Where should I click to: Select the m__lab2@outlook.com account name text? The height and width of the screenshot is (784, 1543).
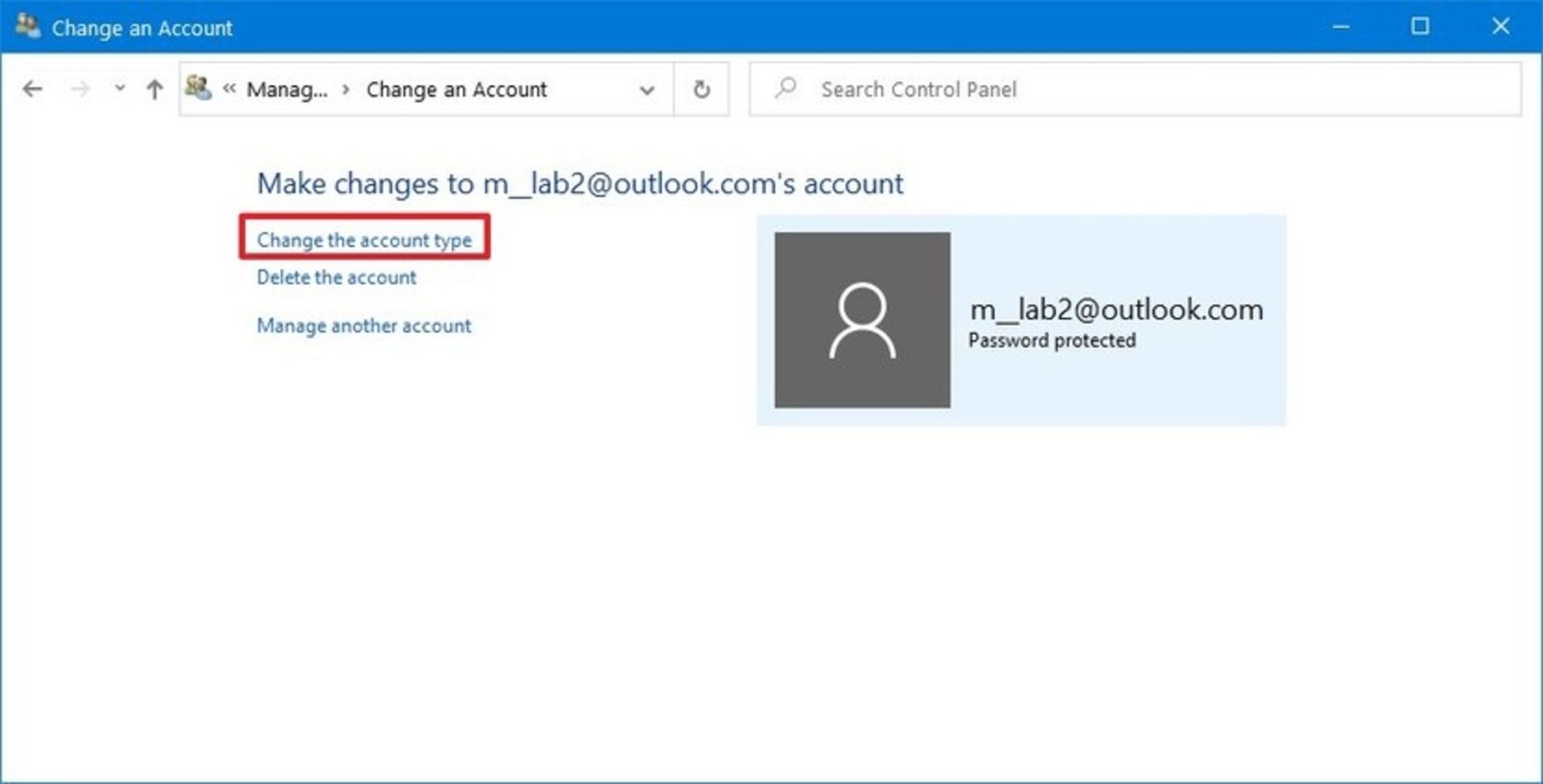coord(1116,309)
